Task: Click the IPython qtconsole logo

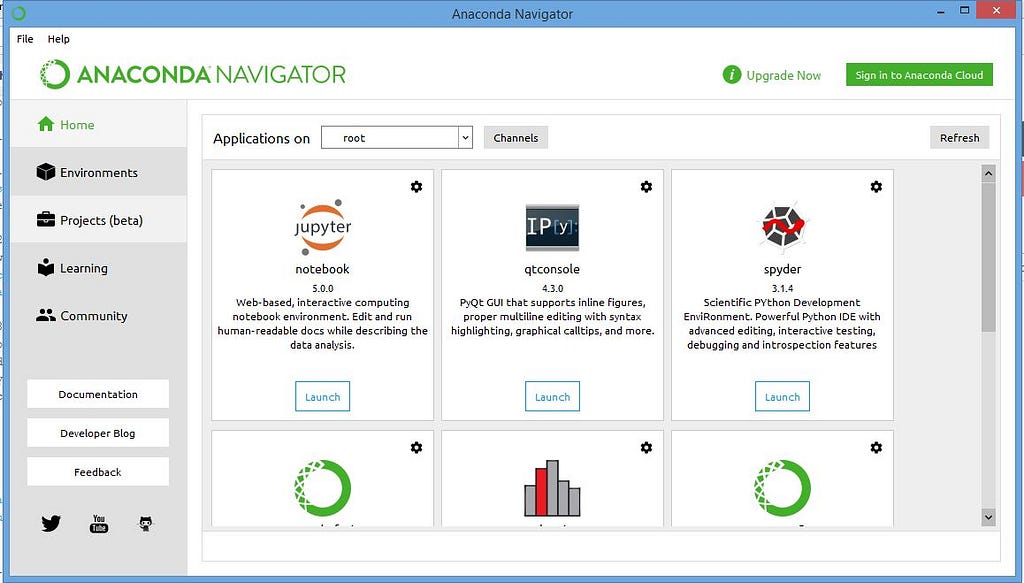Action: click(552, 227)
